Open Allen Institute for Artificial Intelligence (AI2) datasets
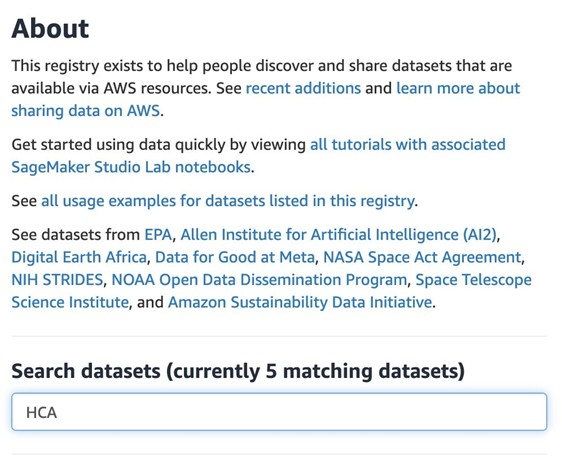 point(338,235)
